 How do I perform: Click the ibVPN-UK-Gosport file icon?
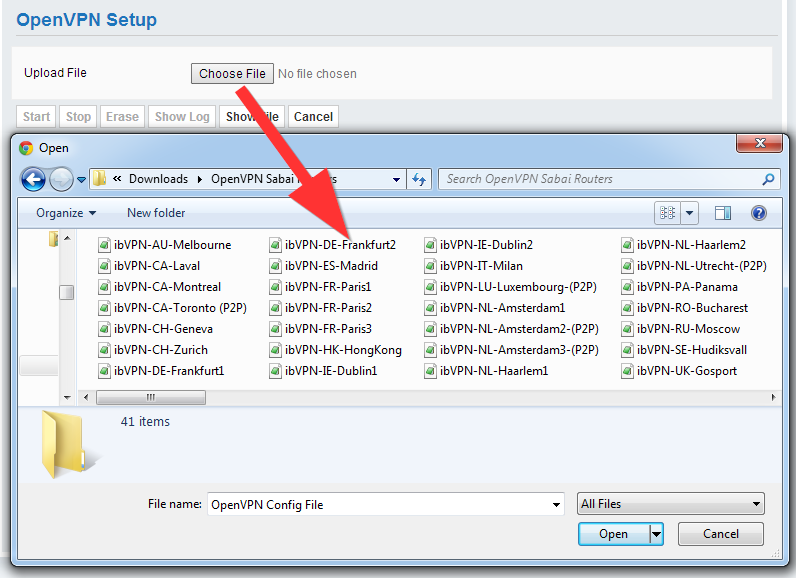(627, 371)
